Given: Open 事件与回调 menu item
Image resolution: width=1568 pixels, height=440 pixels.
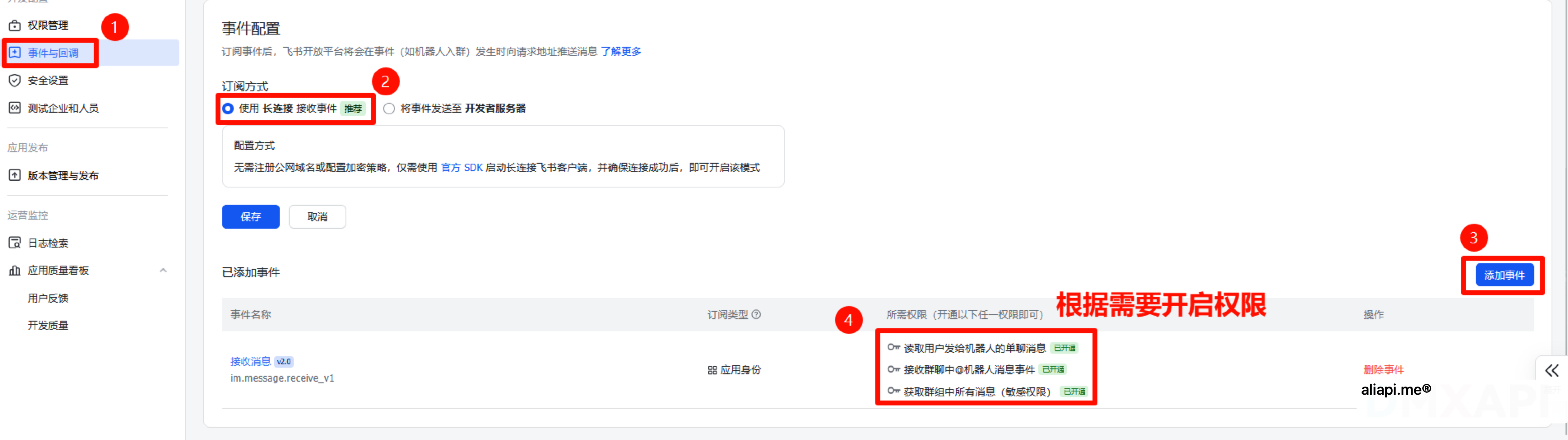Looking at the screenshot, I should coord(53,53).
